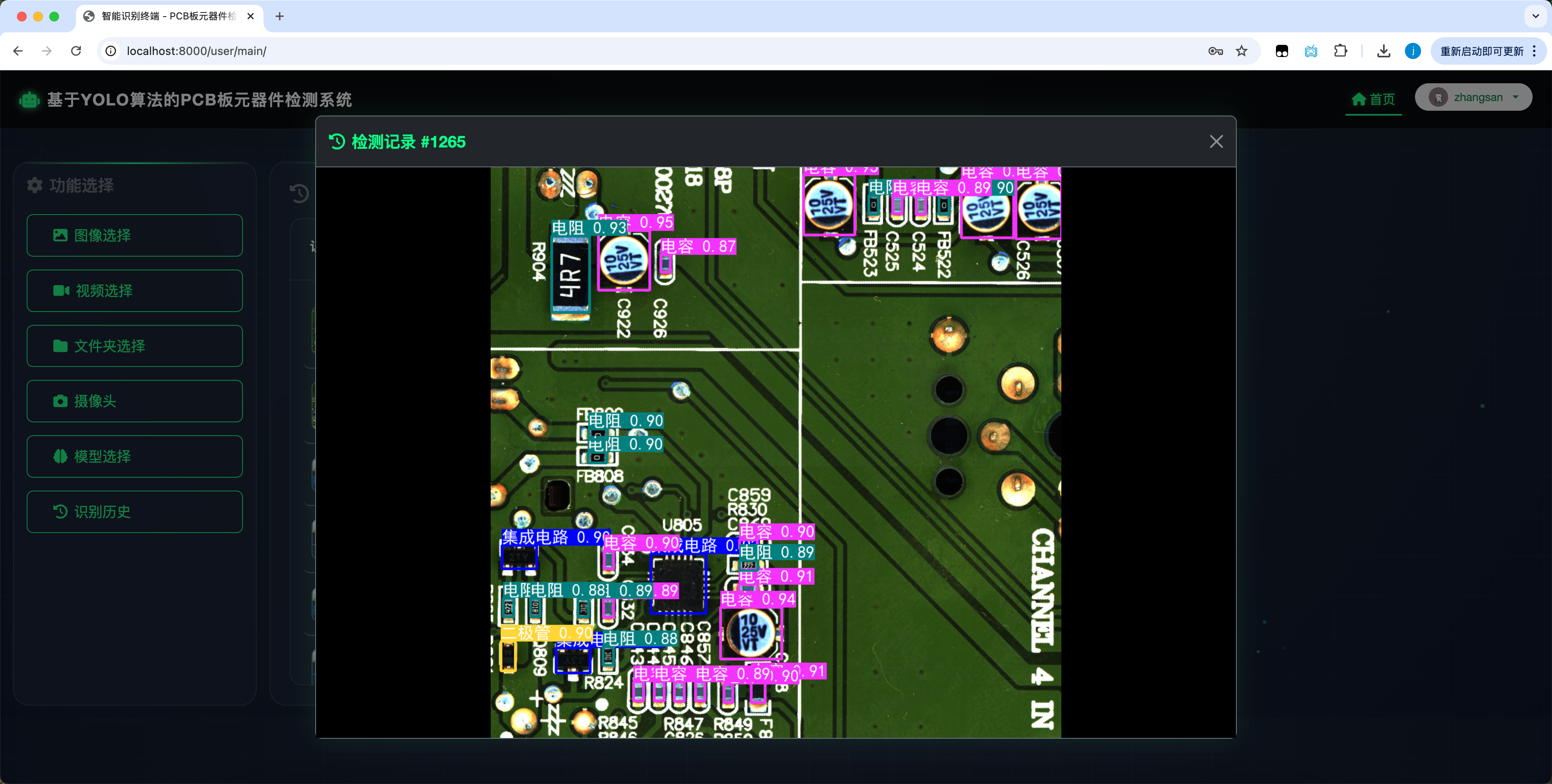Click the 重新启动即可更新 update button
The image size is (1552, 784).
click(x=1481, y=51)
